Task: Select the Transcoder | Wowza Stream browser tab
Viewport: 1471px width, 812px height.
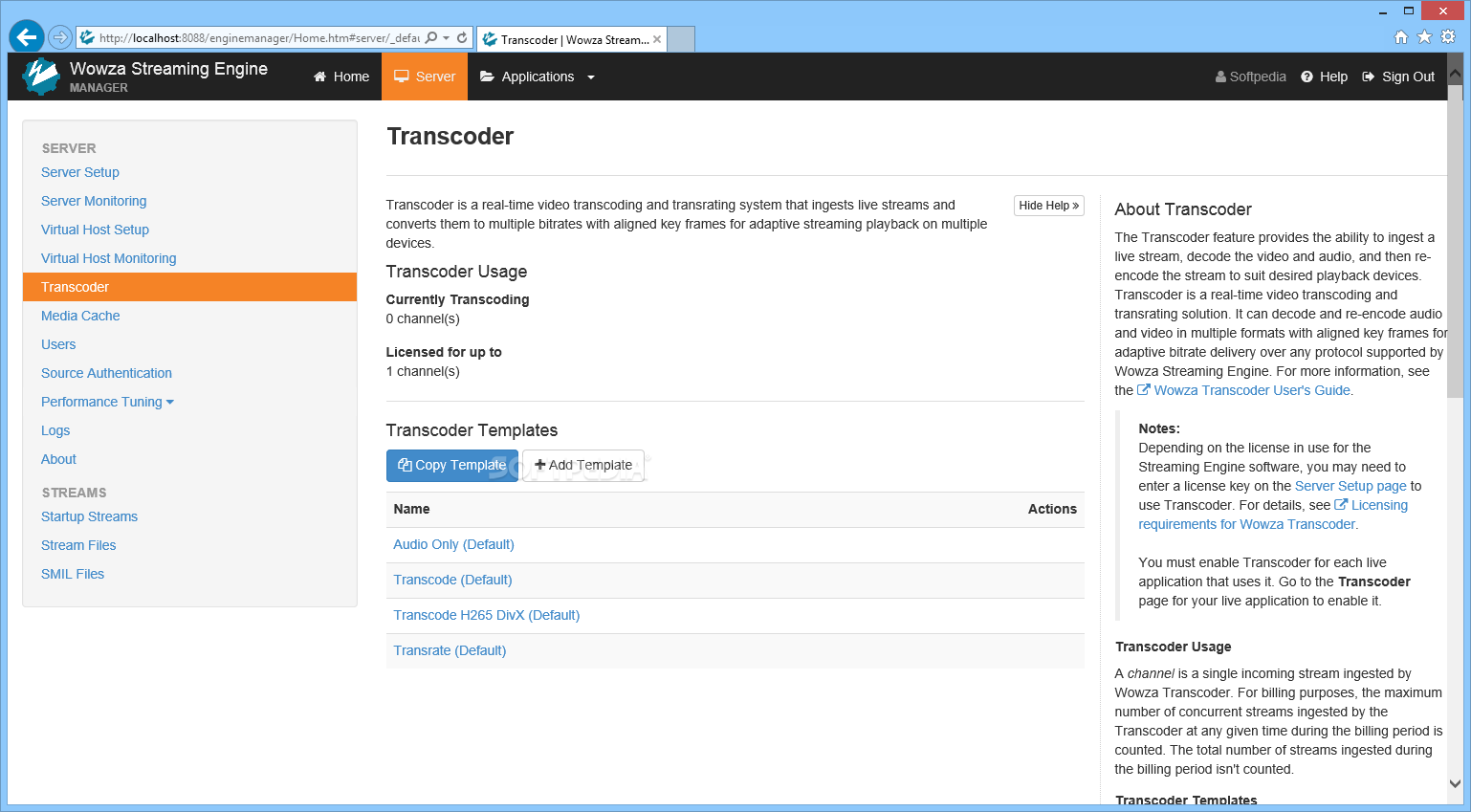Action: click(573, 39)
